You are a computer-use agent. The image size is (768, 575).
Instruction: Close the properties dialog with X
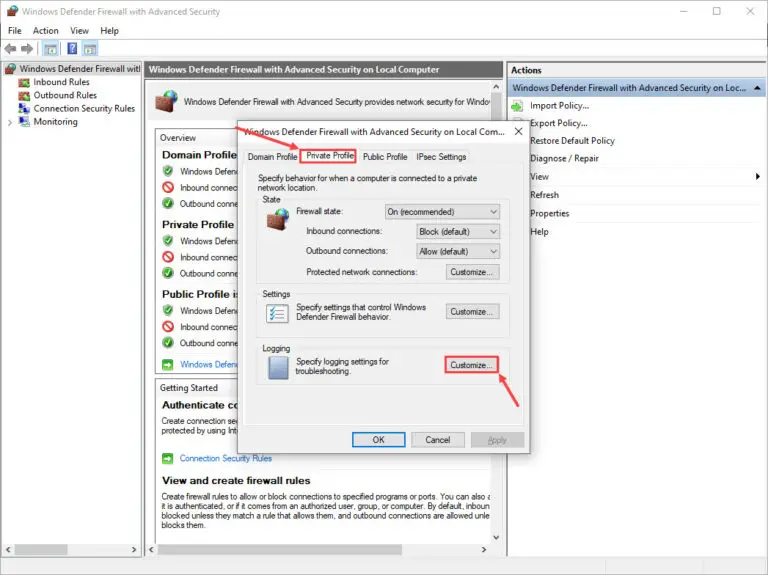pyautogui.click(x=519, y=132)
